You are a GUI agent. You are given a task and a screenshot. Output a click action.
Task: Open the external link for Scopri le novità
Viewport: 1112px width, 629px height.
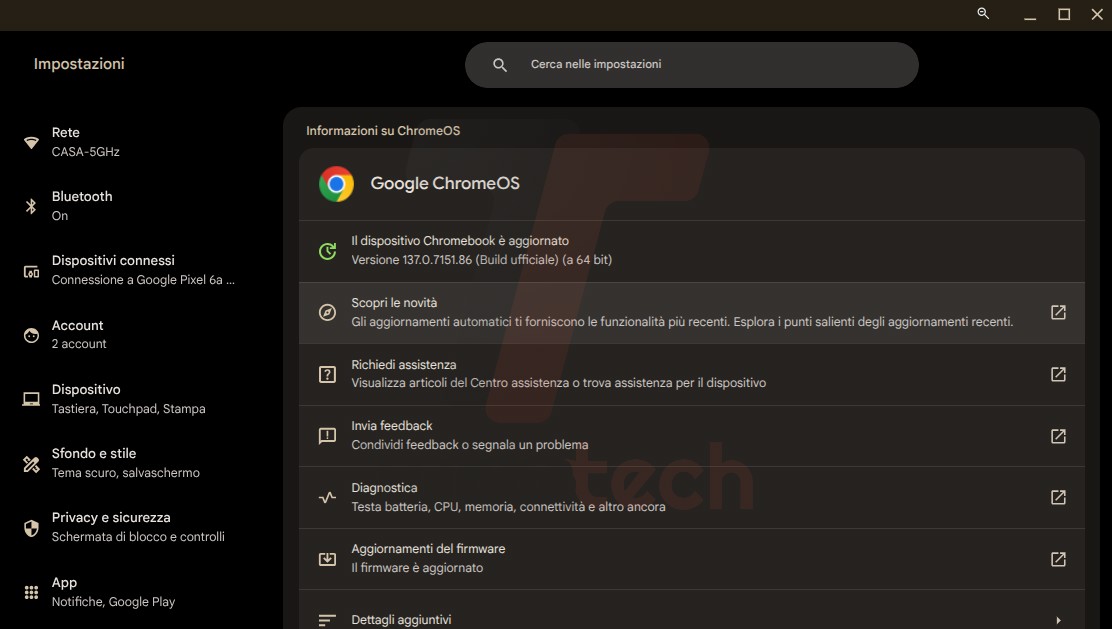(1057, 312)
